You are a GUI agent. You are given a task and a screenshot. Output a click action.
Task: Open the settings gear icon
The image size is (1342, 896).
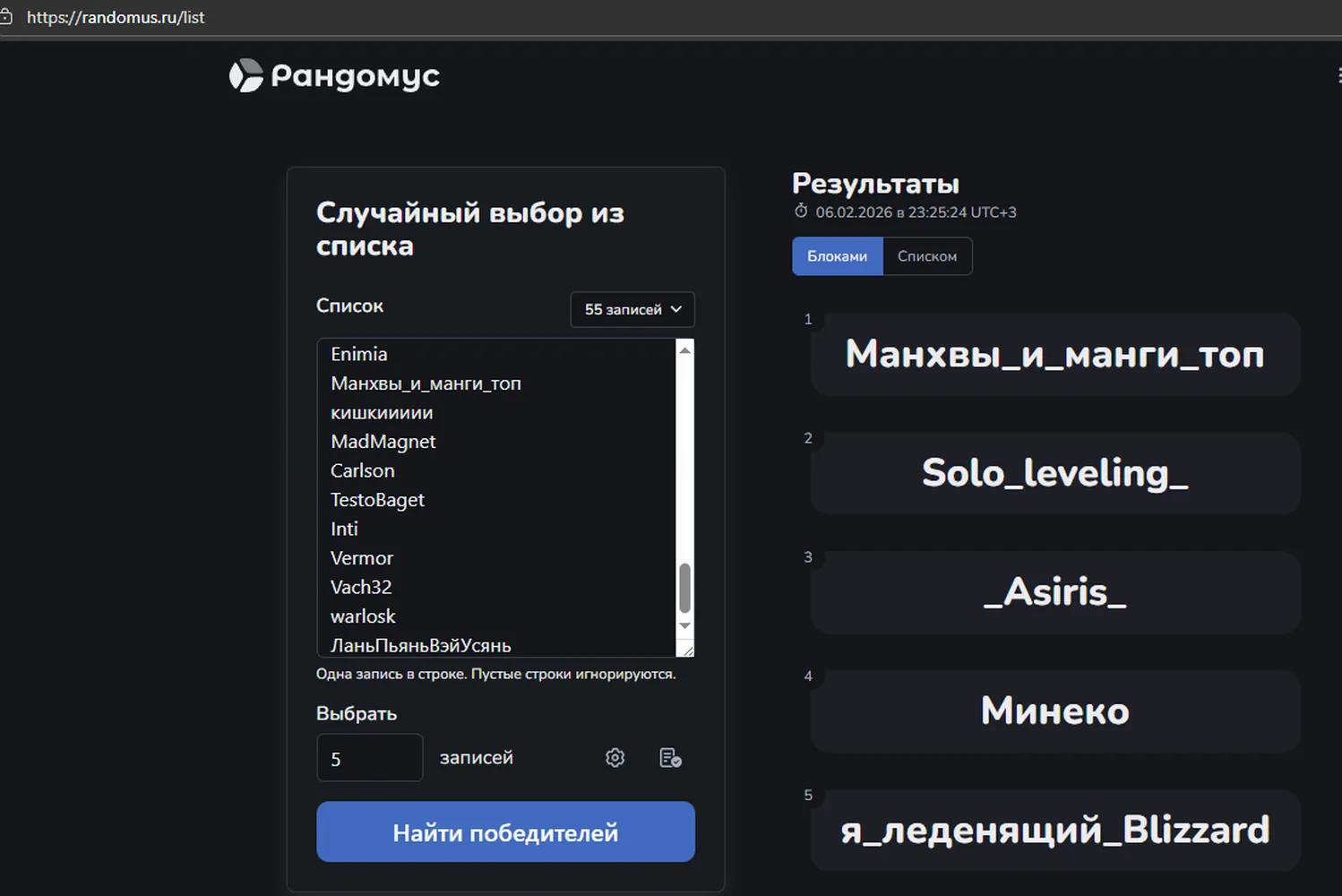coord(615,758)
